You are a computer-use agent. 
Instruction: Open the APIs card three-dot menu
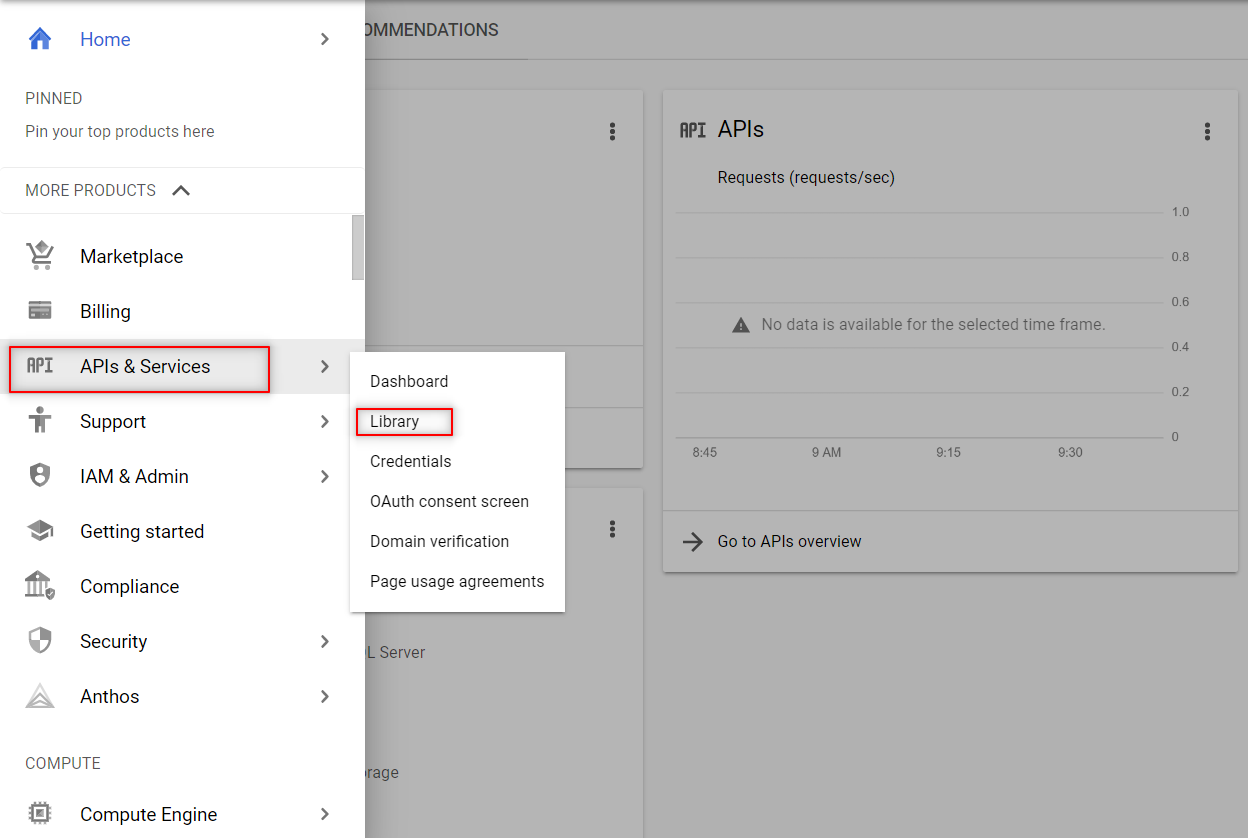(1207, 131)
